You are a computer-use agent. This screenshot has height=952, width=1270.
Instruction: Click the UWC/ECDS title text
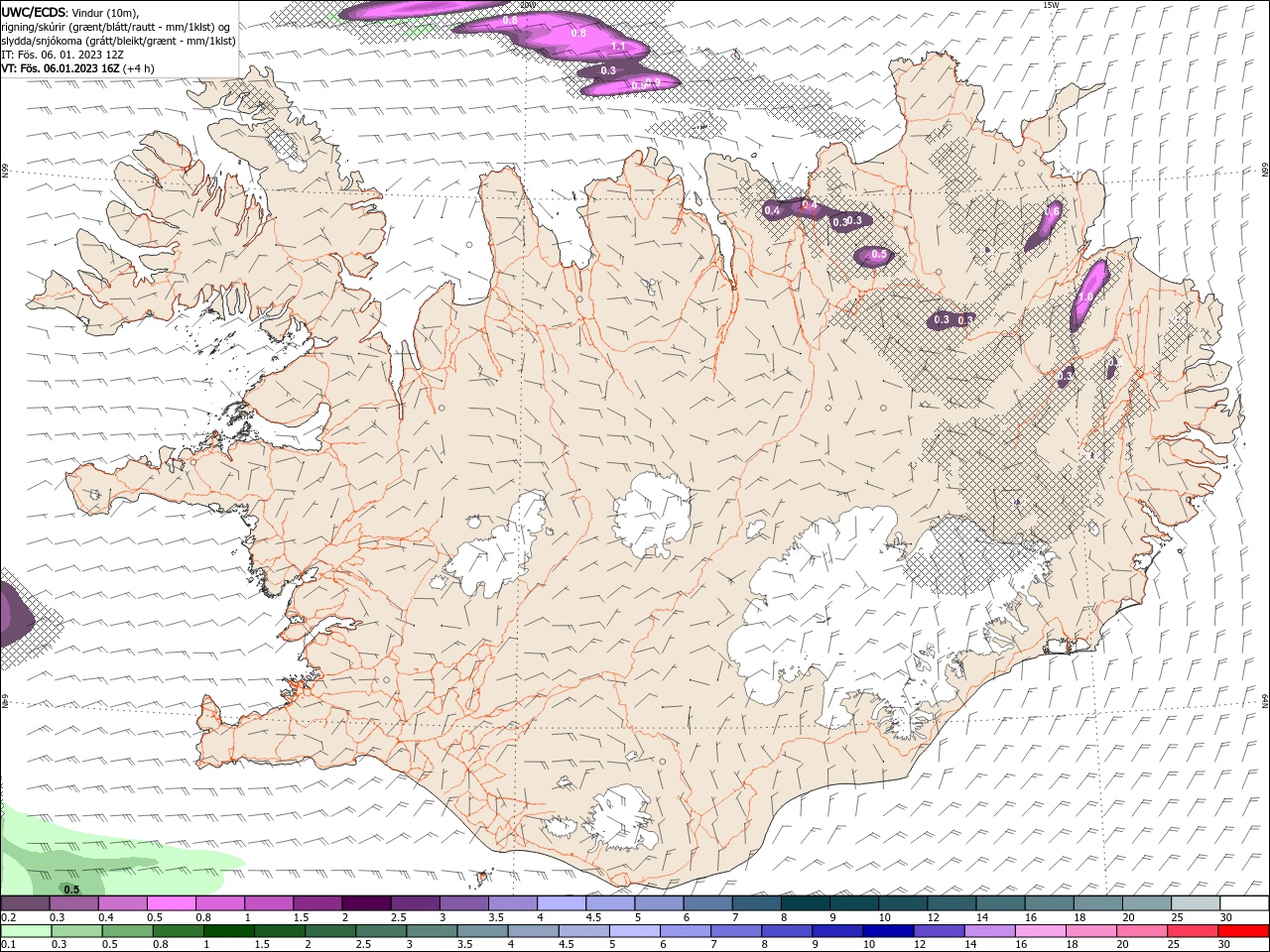(34, 11)
